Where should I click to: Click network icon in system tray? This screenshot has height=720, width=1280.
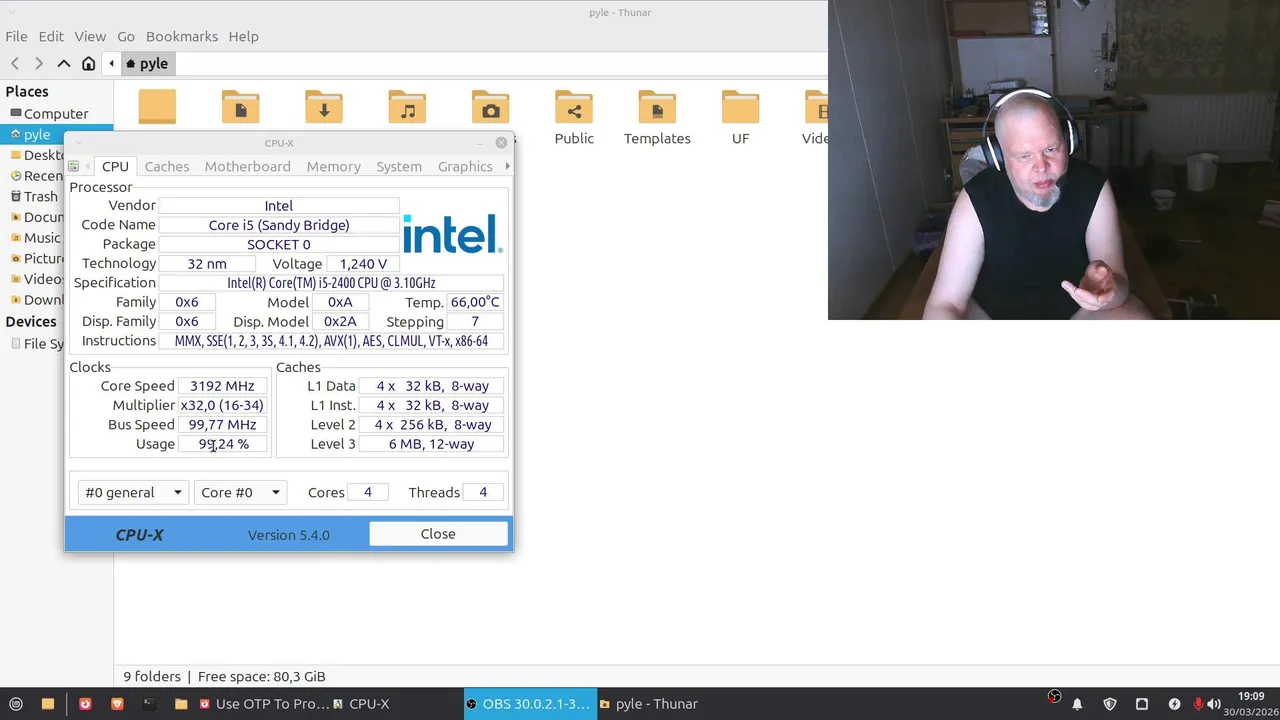1142,704
